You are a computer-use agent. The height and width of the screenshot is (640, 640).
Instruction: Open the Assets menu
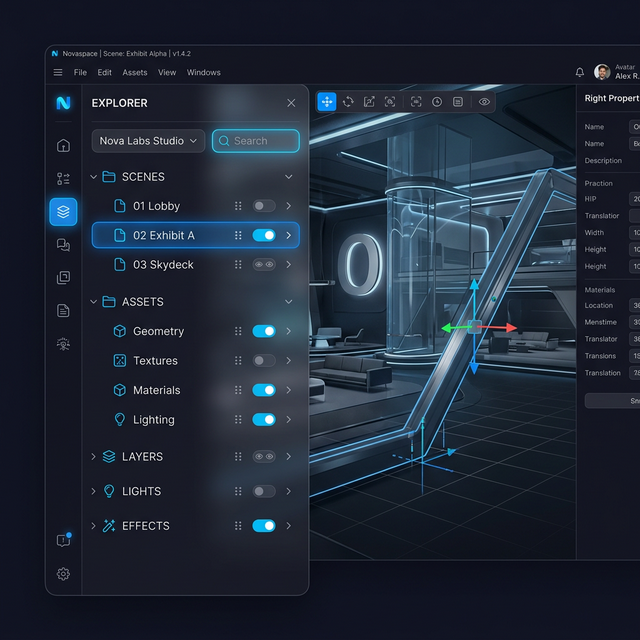(x=134, y=73)
